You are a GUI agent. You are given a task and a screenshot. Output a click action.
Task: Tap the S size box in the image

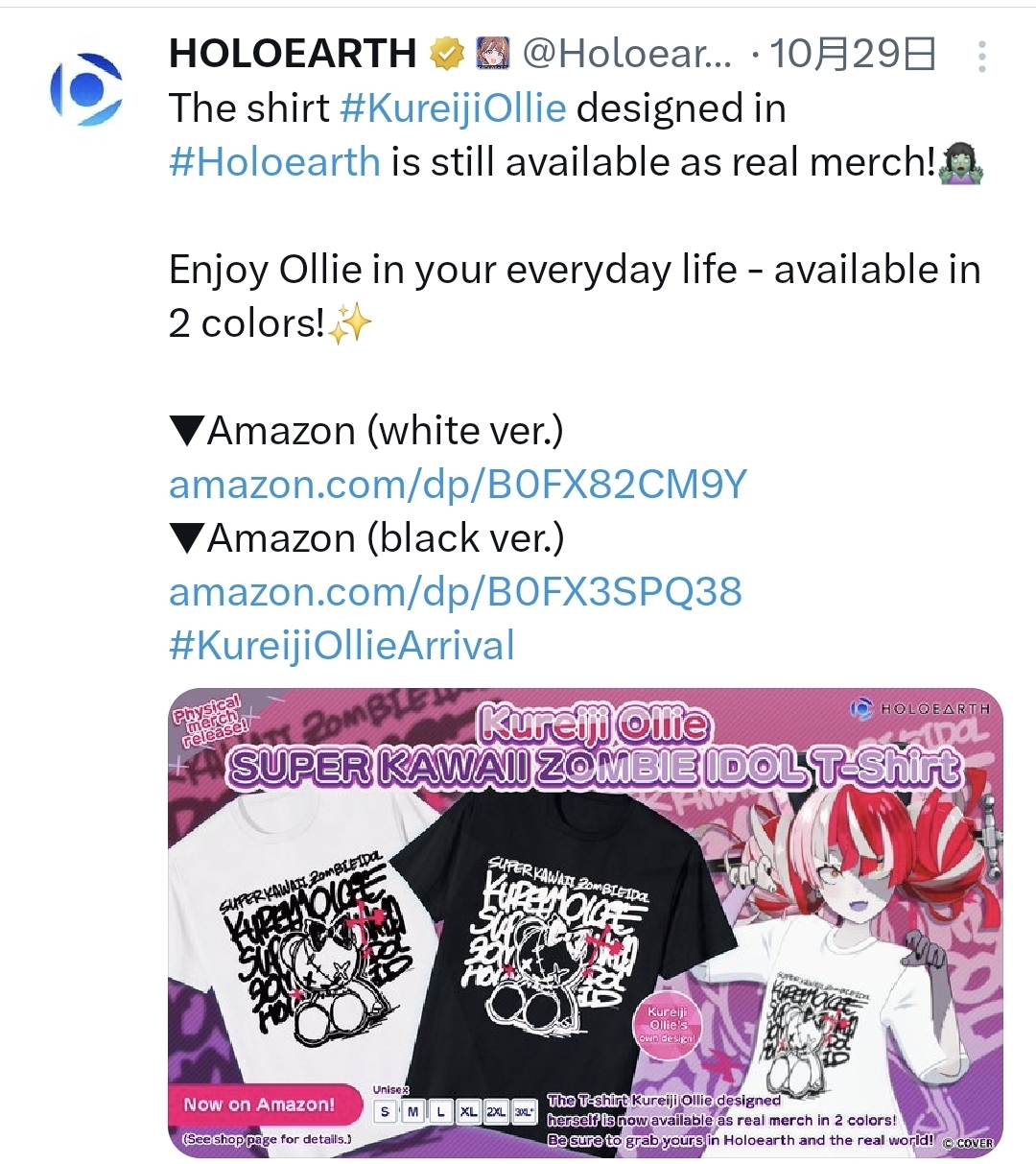pos(386,1111)
